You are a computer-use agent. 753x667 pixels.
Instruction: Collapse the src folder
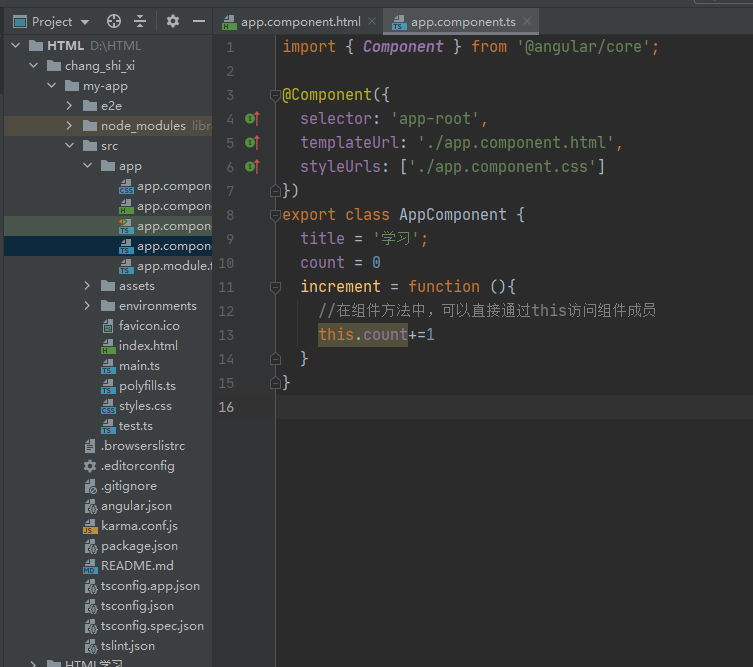pos(70,146)
